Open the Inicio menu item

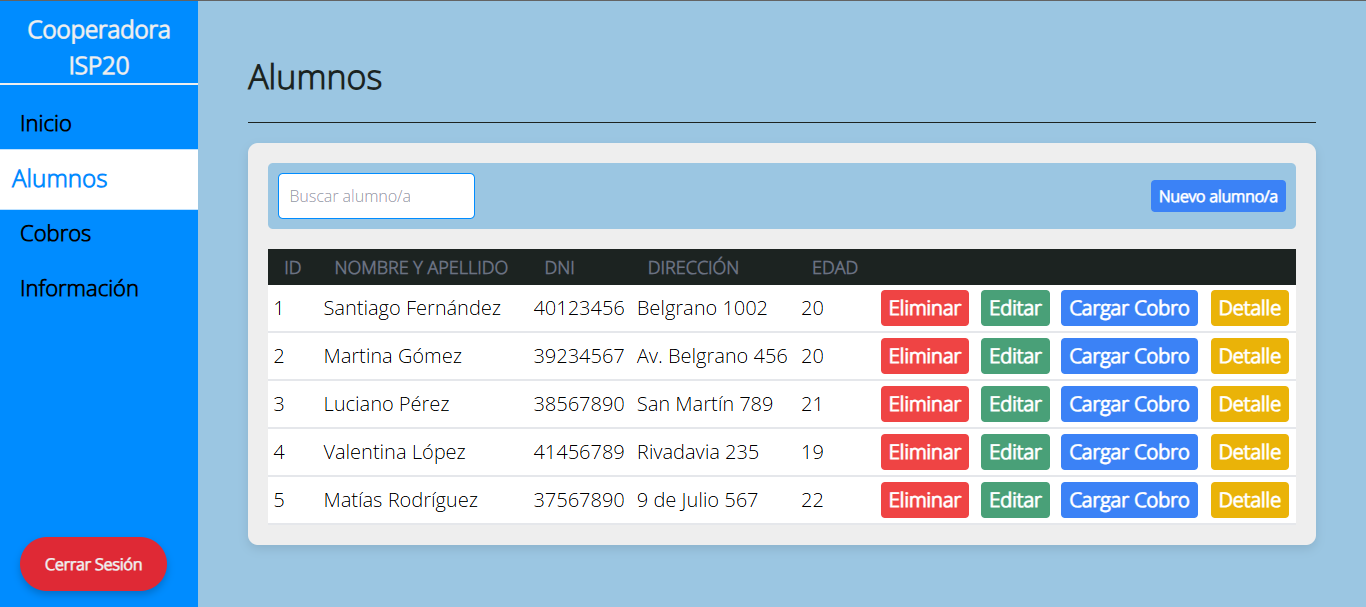46,123
